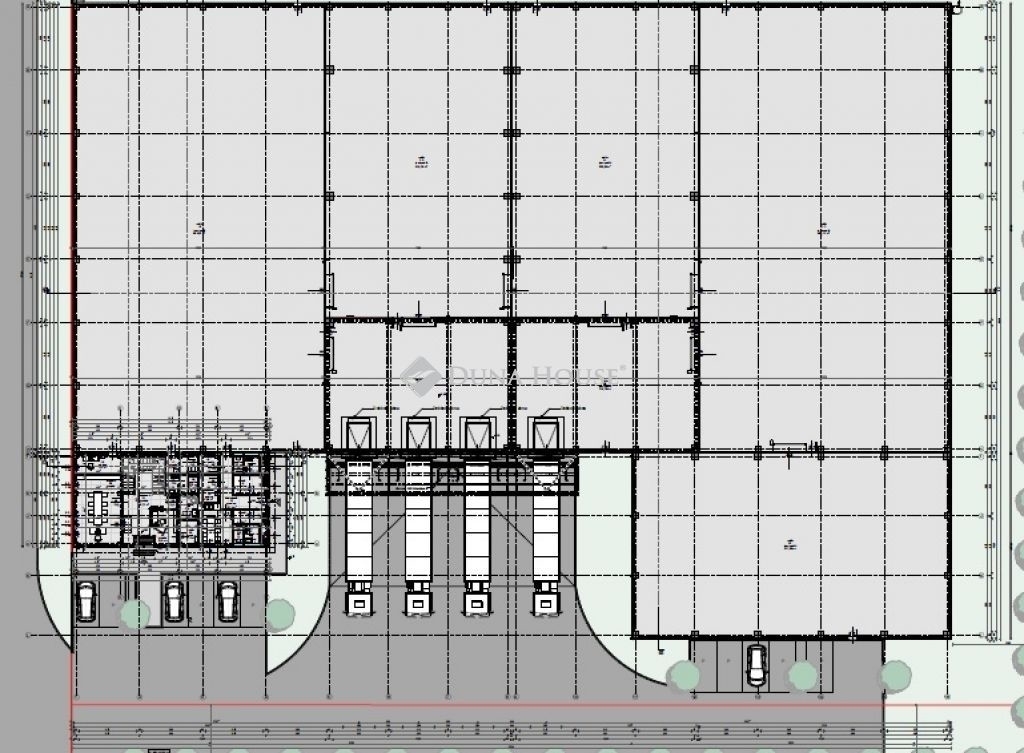
Task: Select the rightmost truck cab at the docks
Action: [x=545, y=601]
